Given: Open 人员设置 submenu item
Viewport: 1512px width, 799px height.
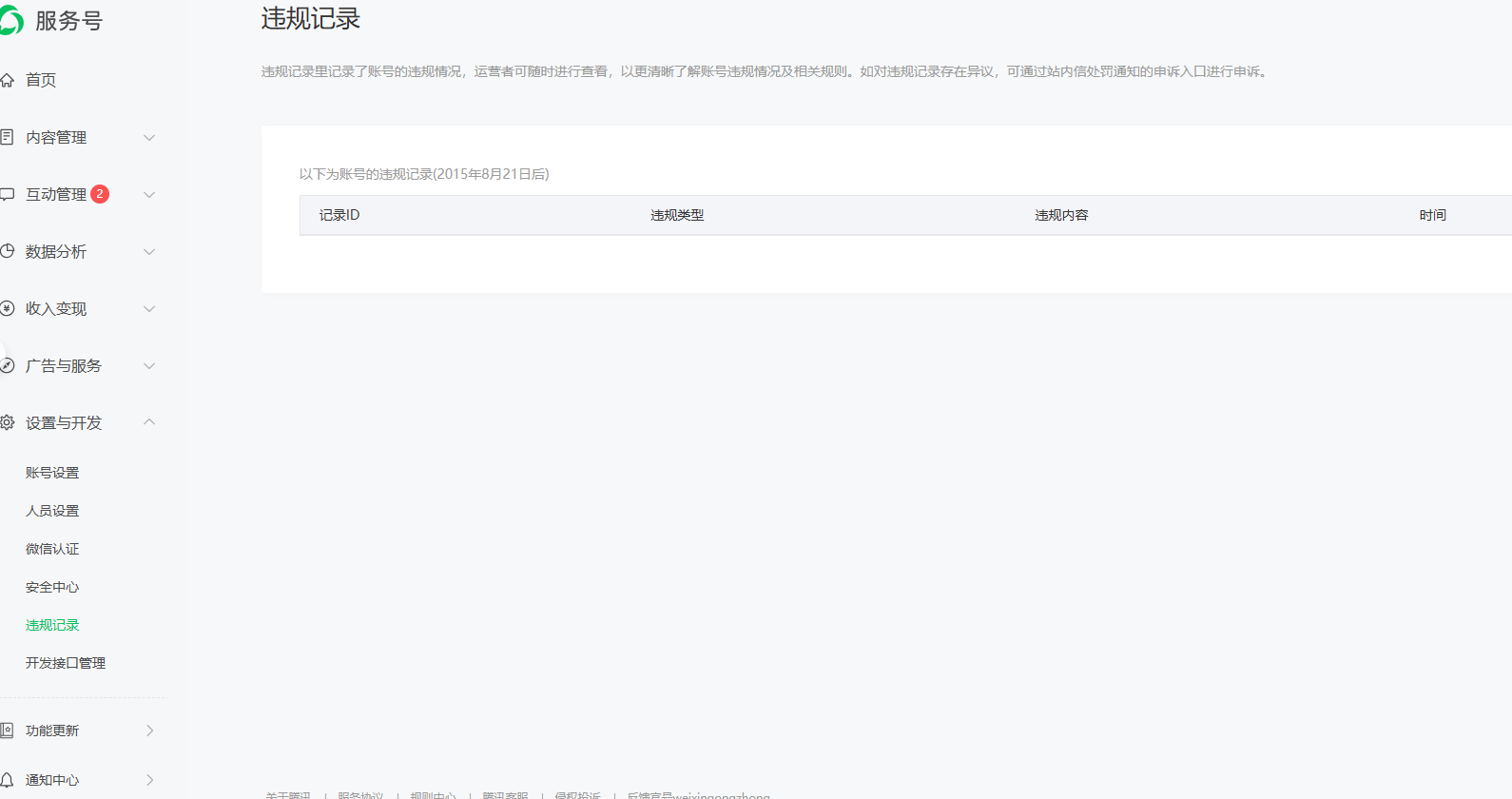Looking at the screenshot, I should (x=52, y=511).
